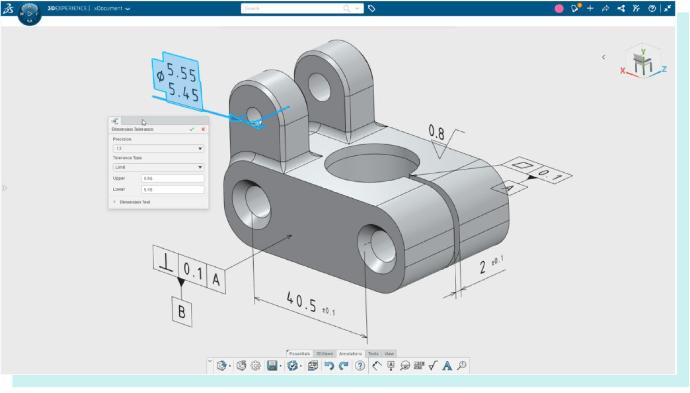Click the tag icon beside search

[x=372, y=8]
